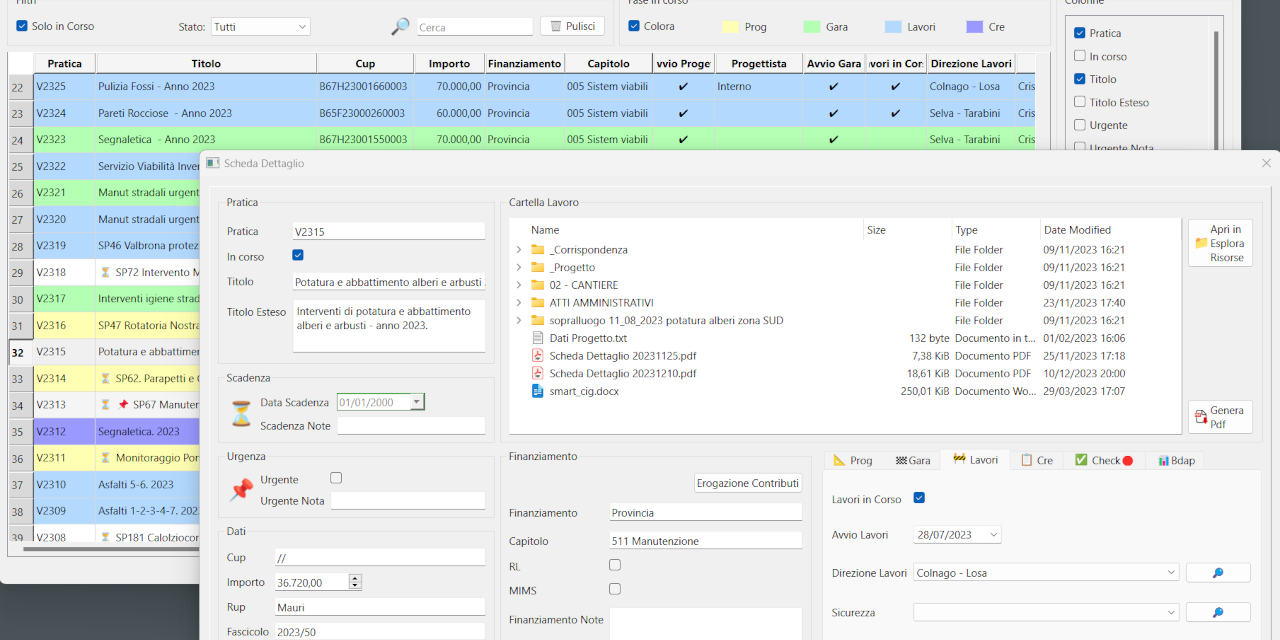The height and width of the screenshot is (640, 1280).
Task: Expand the _Progetto folder in Cartella Lavoro
Action: [521, 267]
